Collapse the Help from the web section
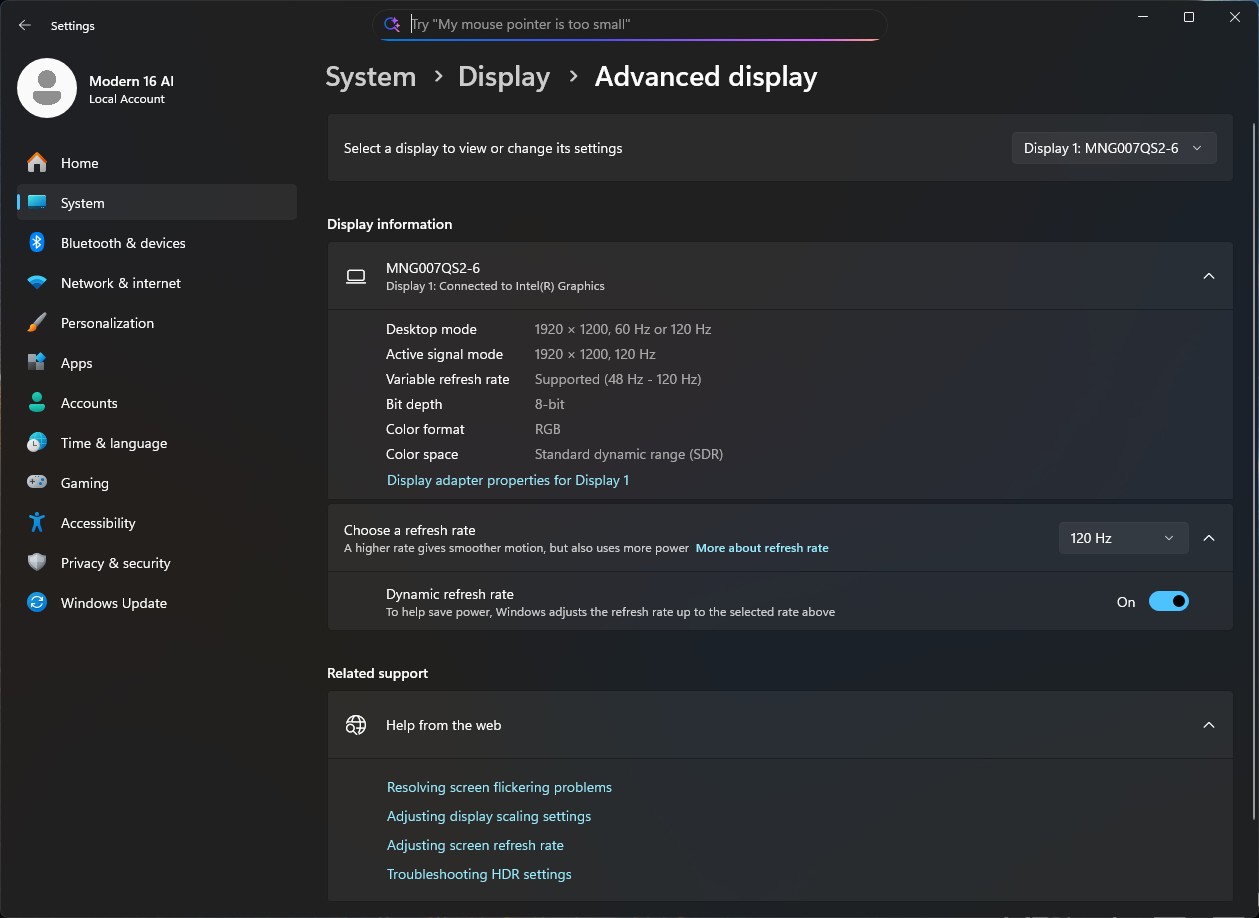 point(1209,725)
